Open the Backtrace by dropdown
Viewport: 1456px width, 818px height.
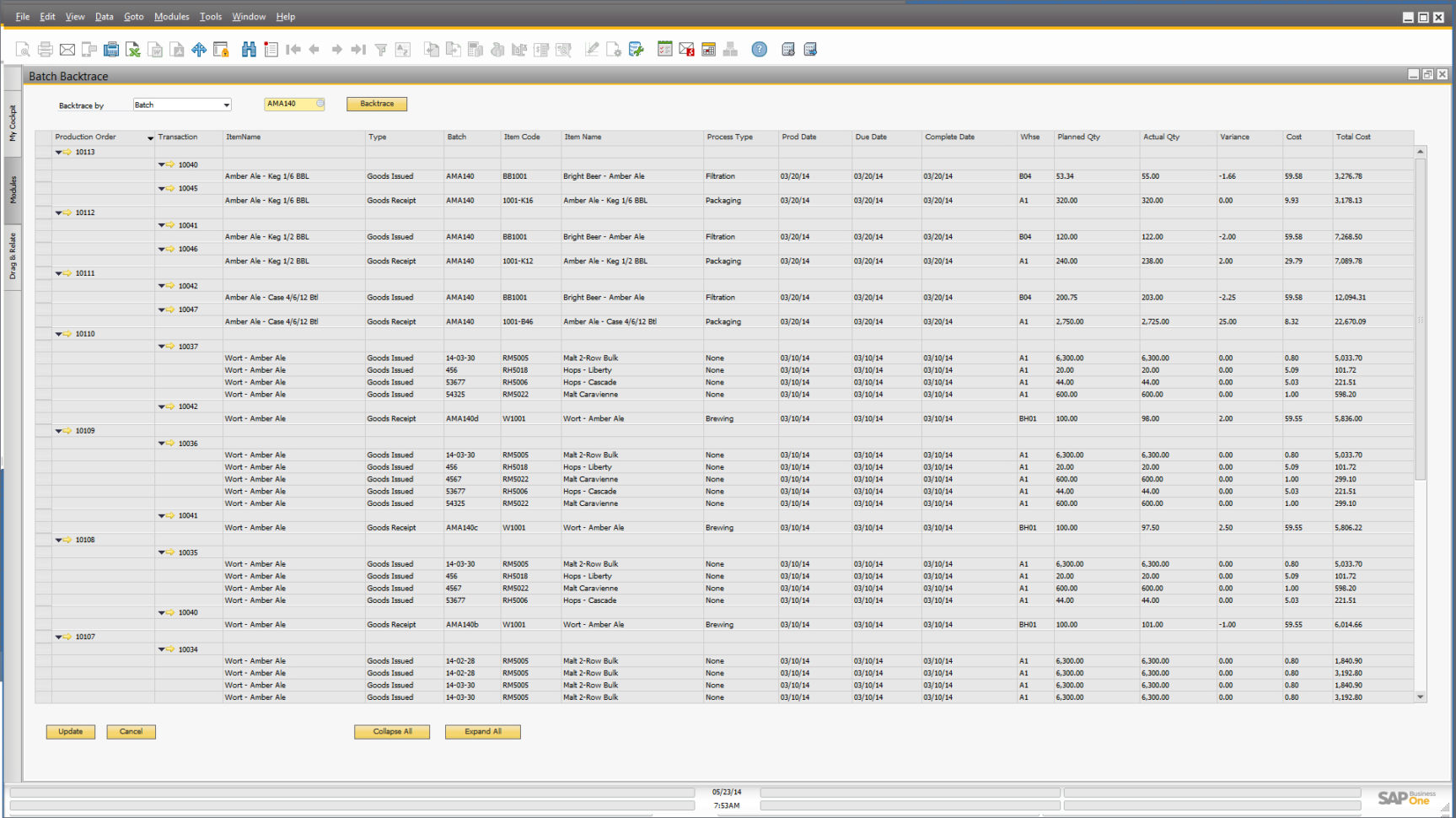tap(226, 105)
